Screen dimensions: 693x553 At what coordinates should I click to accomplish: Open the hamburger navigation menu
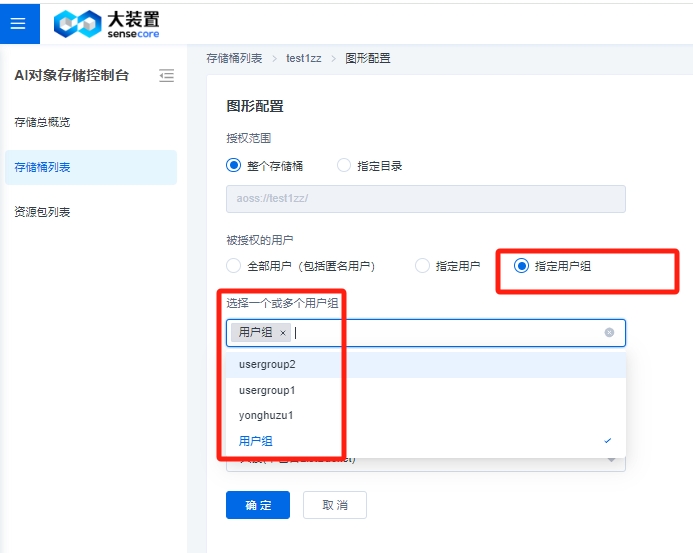[19, 22]
